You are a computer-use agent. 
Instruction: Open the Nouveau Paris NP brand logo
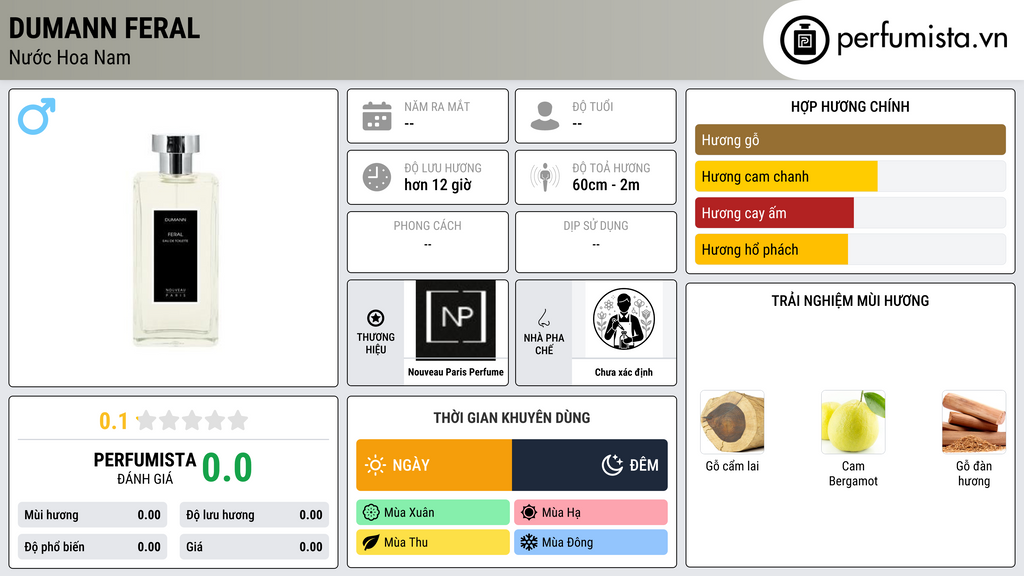click(456, 319)
